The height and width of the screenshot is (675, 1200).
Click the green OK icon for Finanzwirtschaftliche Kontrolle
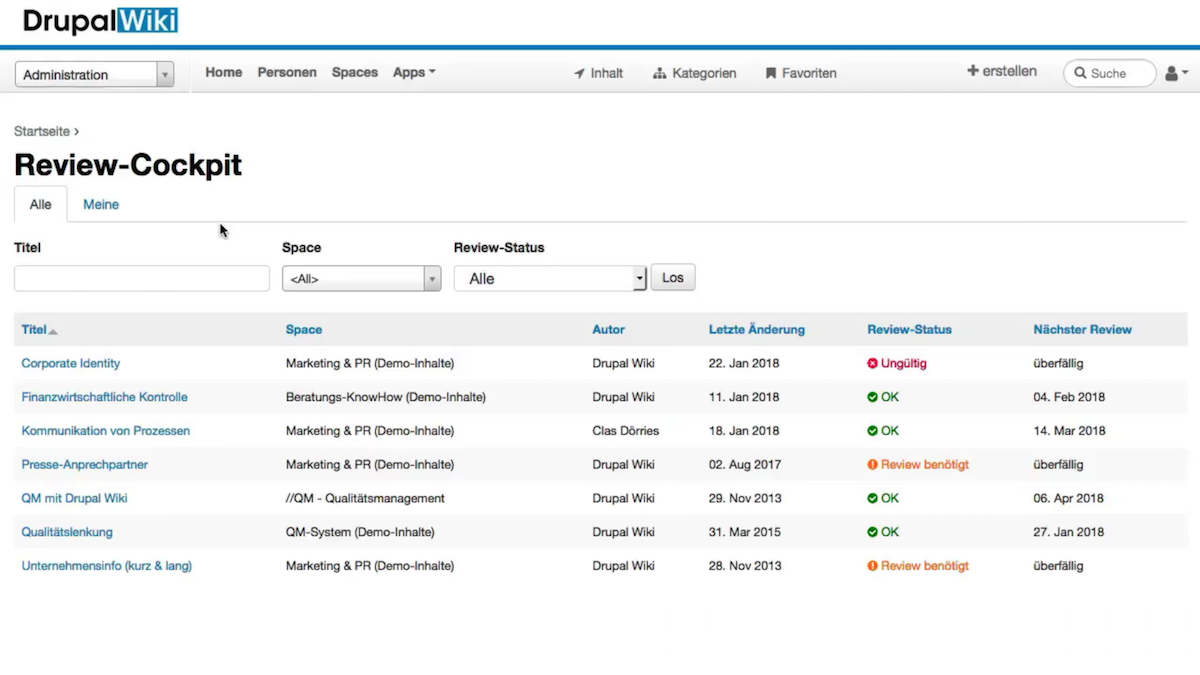click(872, 397)
